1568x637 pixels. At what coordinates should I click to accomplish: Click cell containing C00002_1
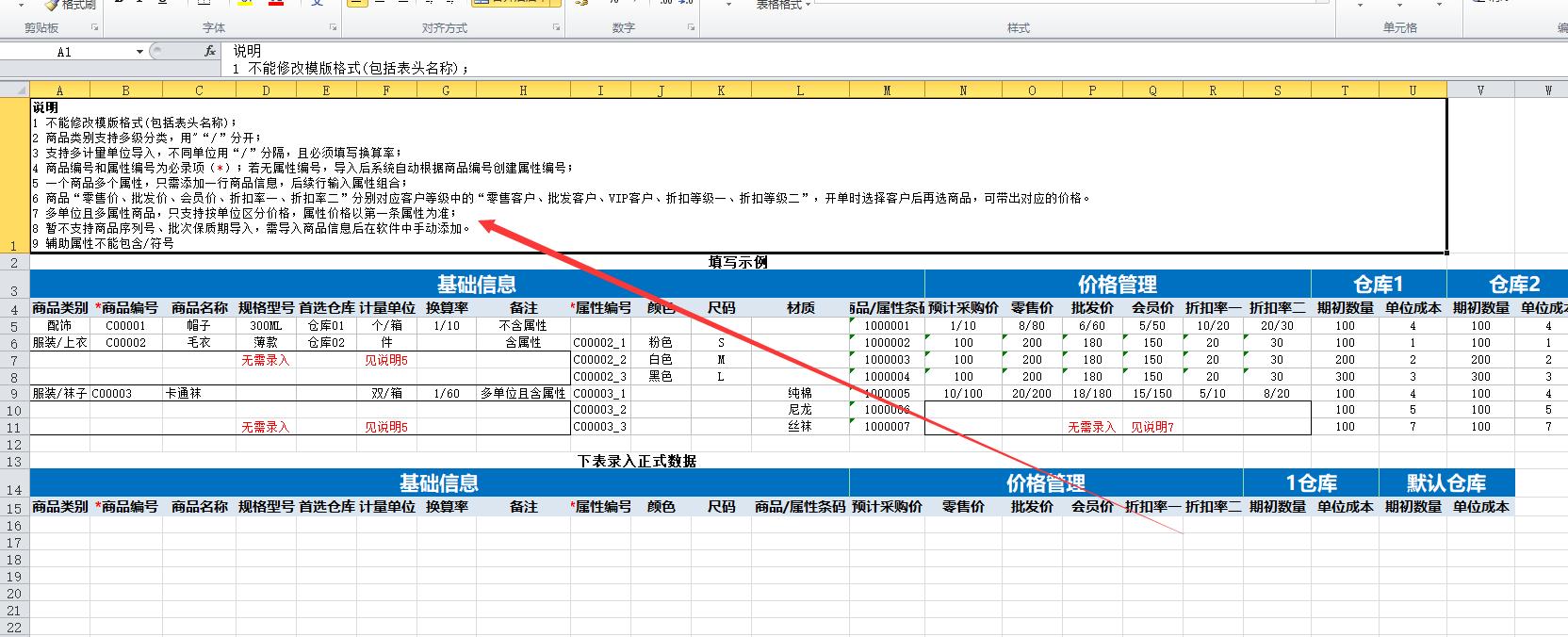pyautogui.click(x=600, y=343)
